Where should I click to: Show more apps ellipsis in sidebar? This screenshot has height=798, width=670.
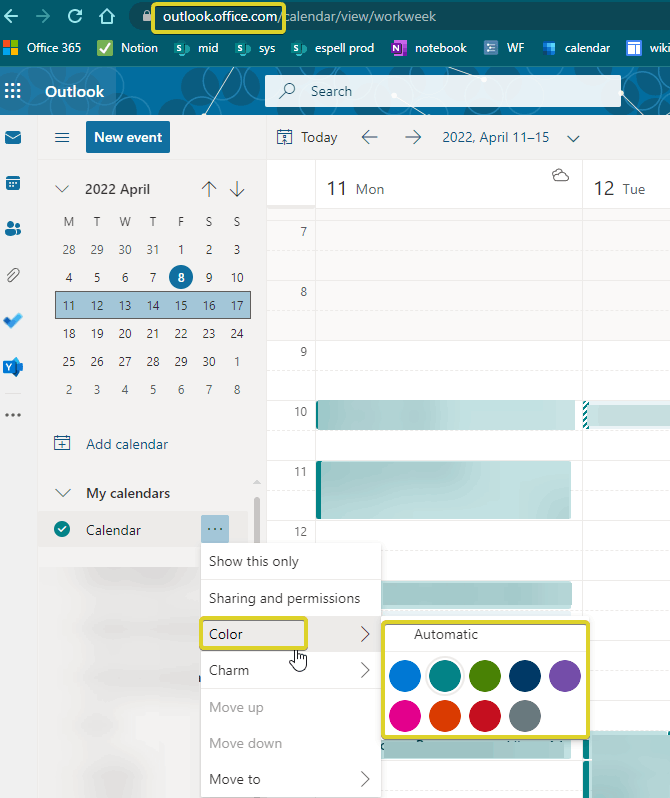13,415
